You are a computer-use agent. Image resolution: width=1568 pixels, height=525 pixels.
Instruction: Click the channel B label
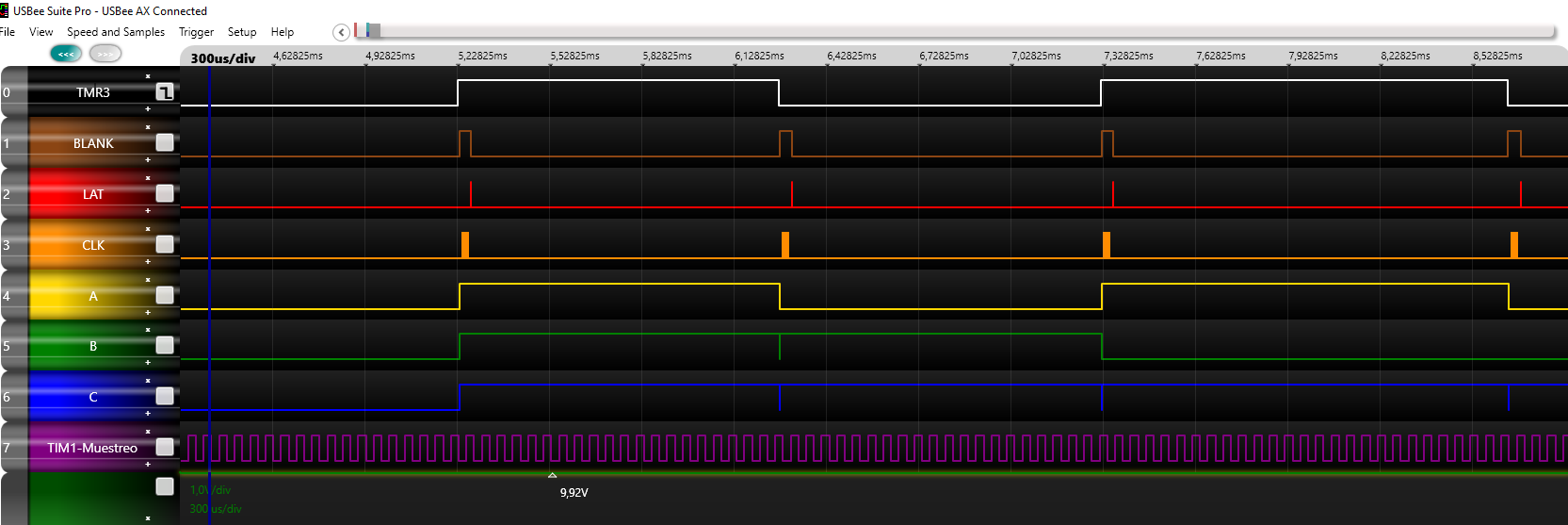coord(93,346)
